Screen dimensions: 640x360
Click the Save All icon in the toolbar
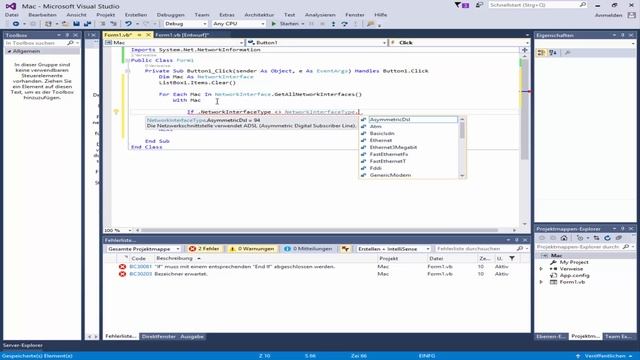pyautogui.click(x=87, y=24)
